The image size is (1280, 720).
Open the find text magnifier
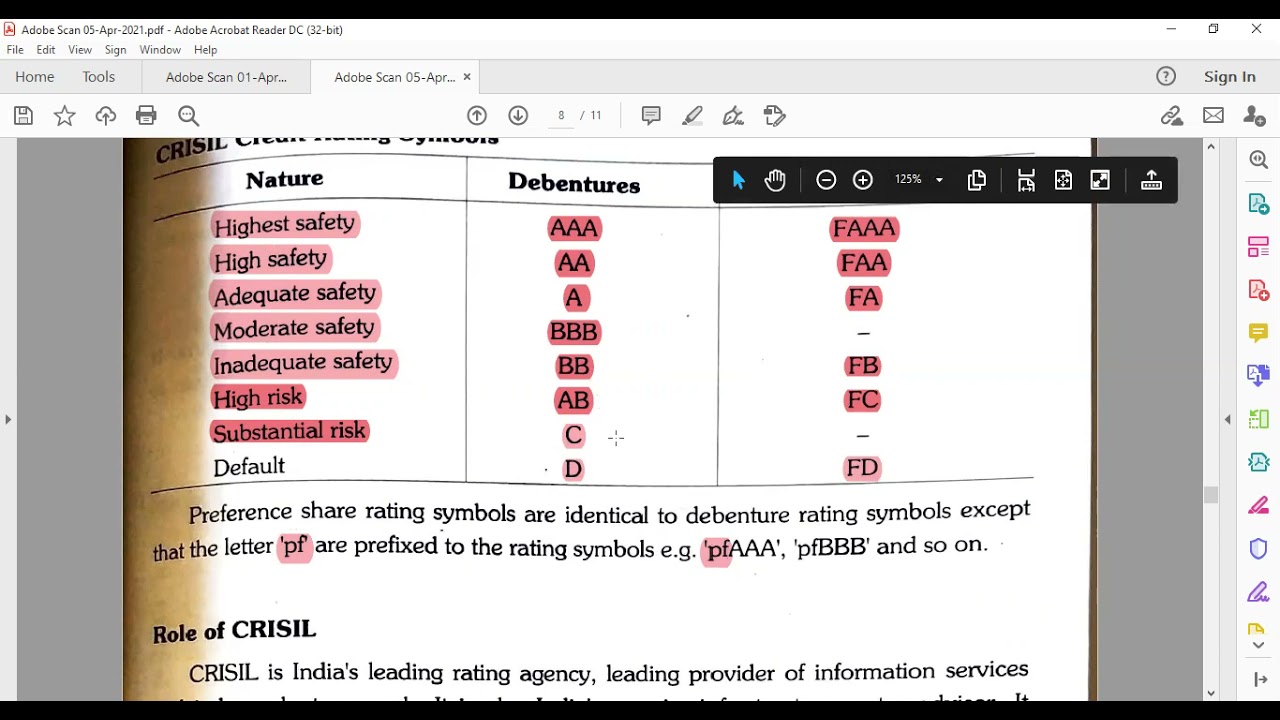click(188, 116)
